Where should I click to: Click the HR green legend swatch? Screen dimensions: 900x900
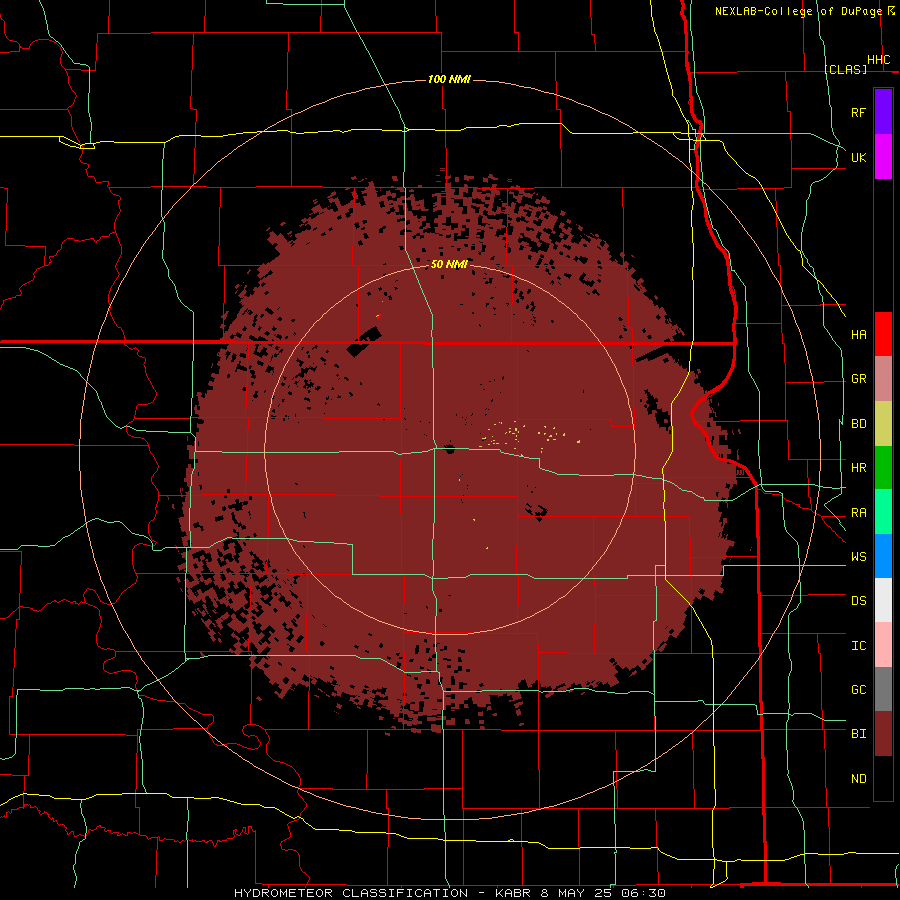click(883, 468)
